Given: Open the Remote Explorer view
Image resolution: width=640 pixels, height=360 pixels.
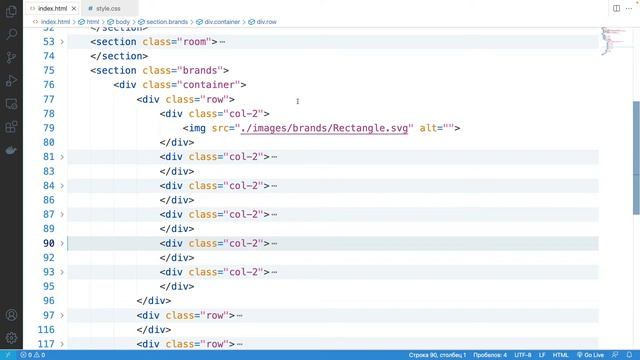Looking at the screenshot, I should coord(11,104).
